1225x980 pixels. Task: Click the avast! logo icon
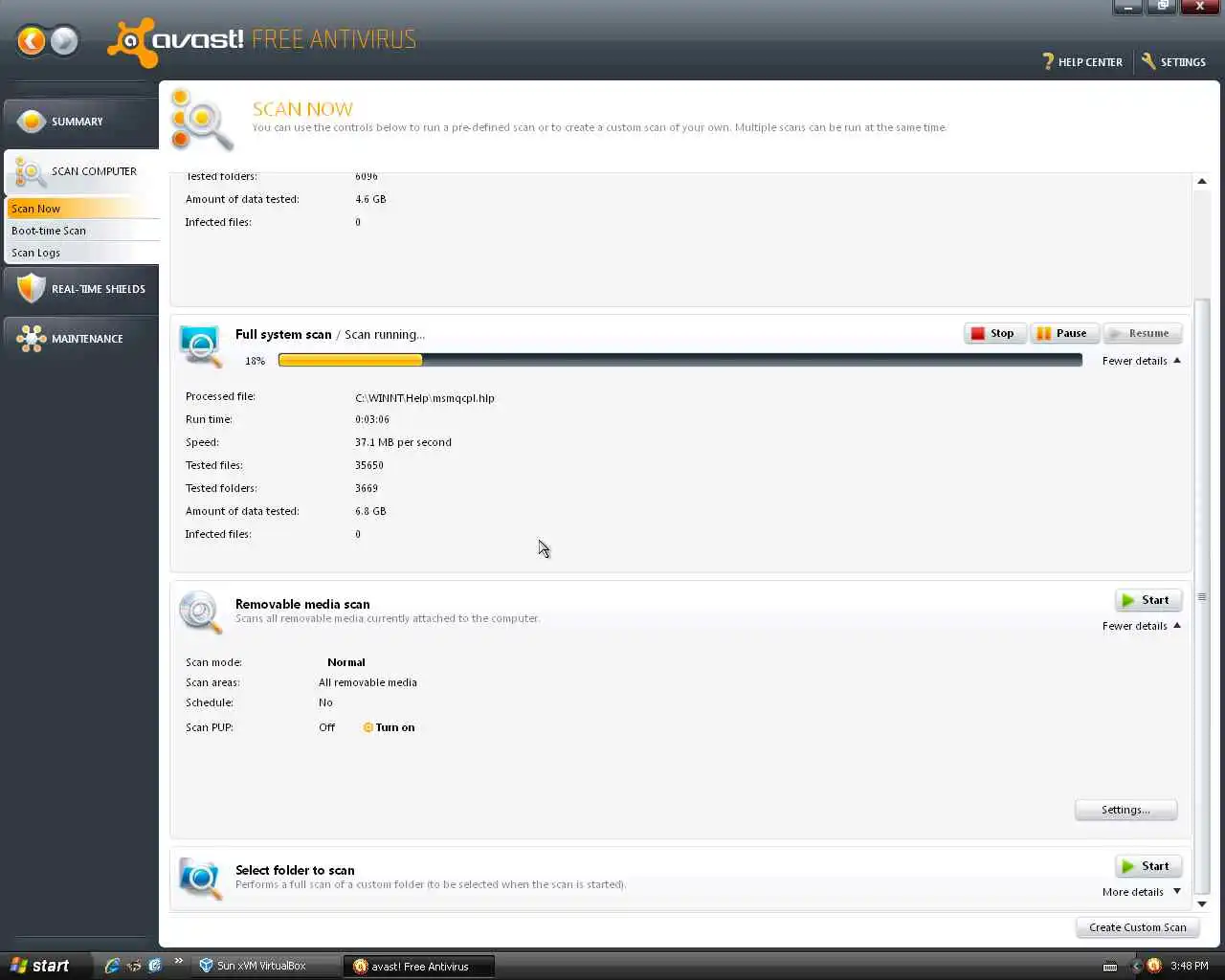(131, 42)
